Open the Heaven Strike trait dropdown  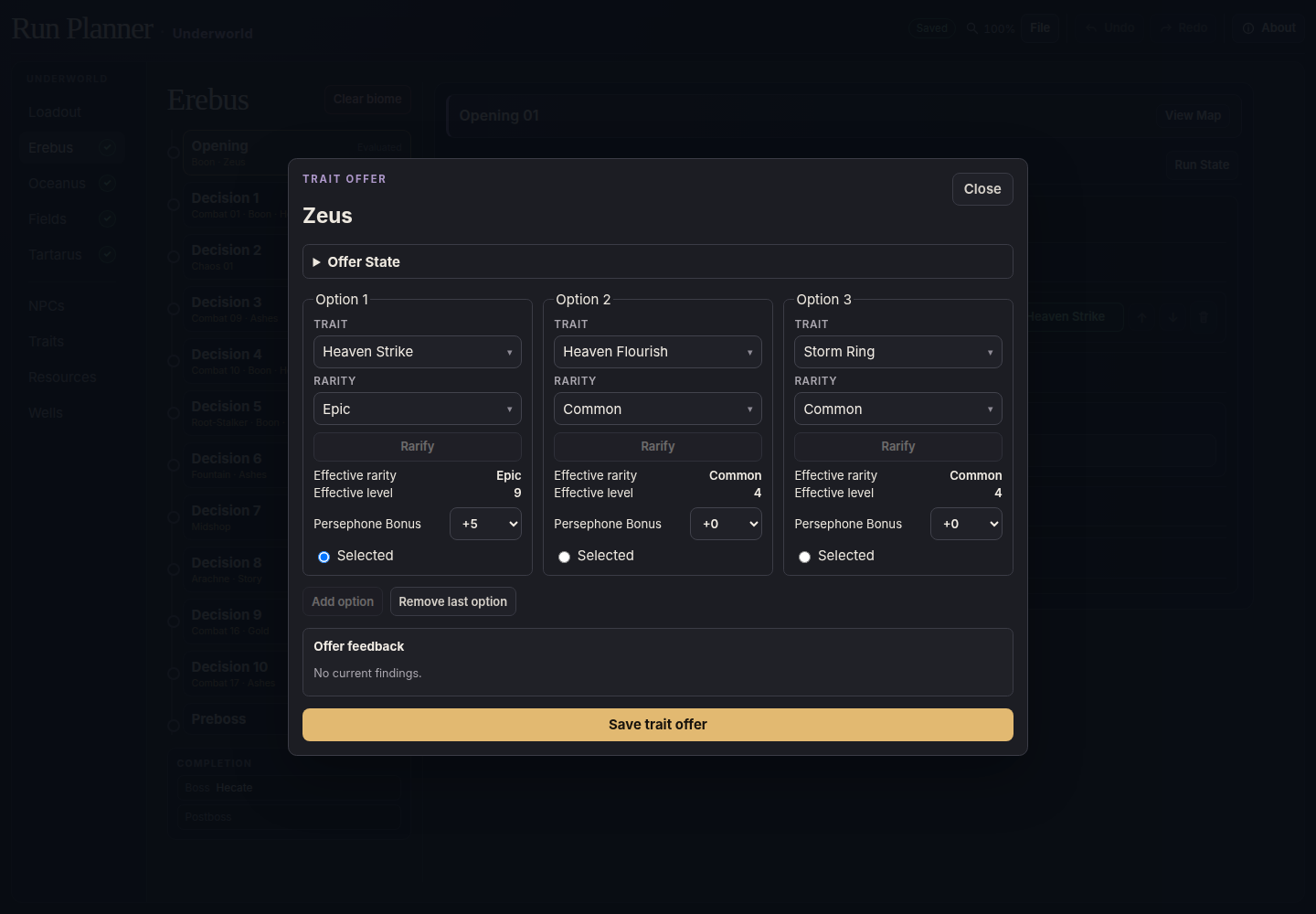[x=418, y=352]
